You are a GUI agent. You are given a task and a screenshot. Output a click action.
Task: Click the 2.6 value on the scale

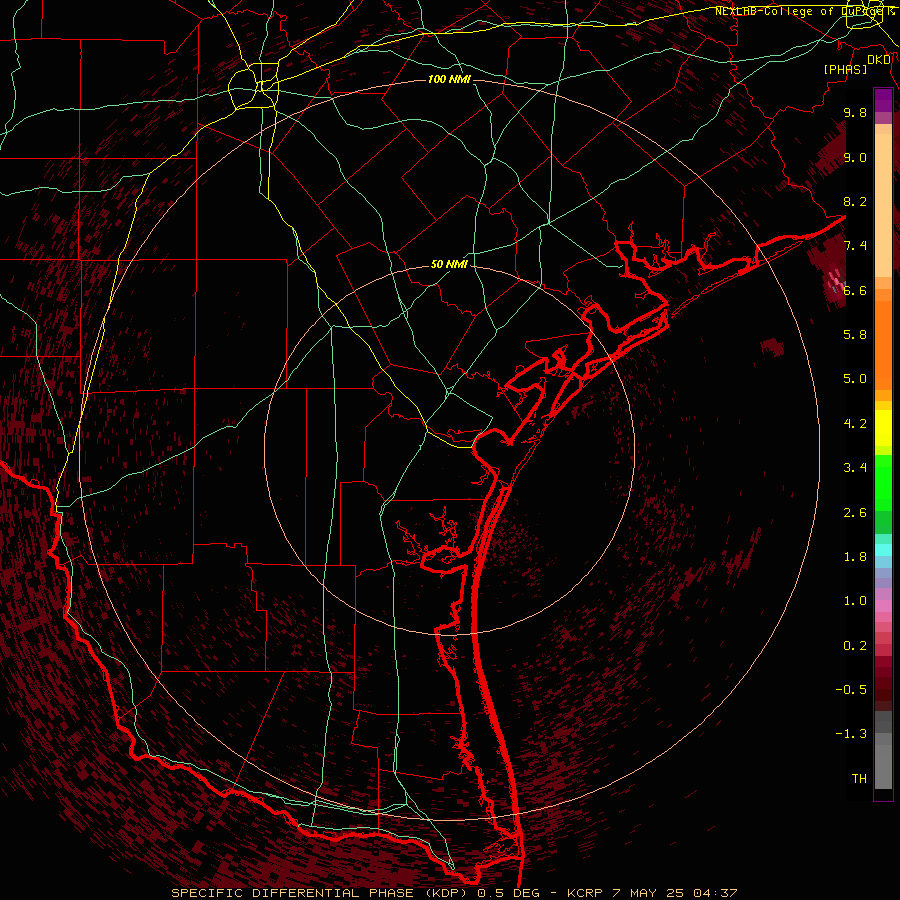(x=855, y=513)
